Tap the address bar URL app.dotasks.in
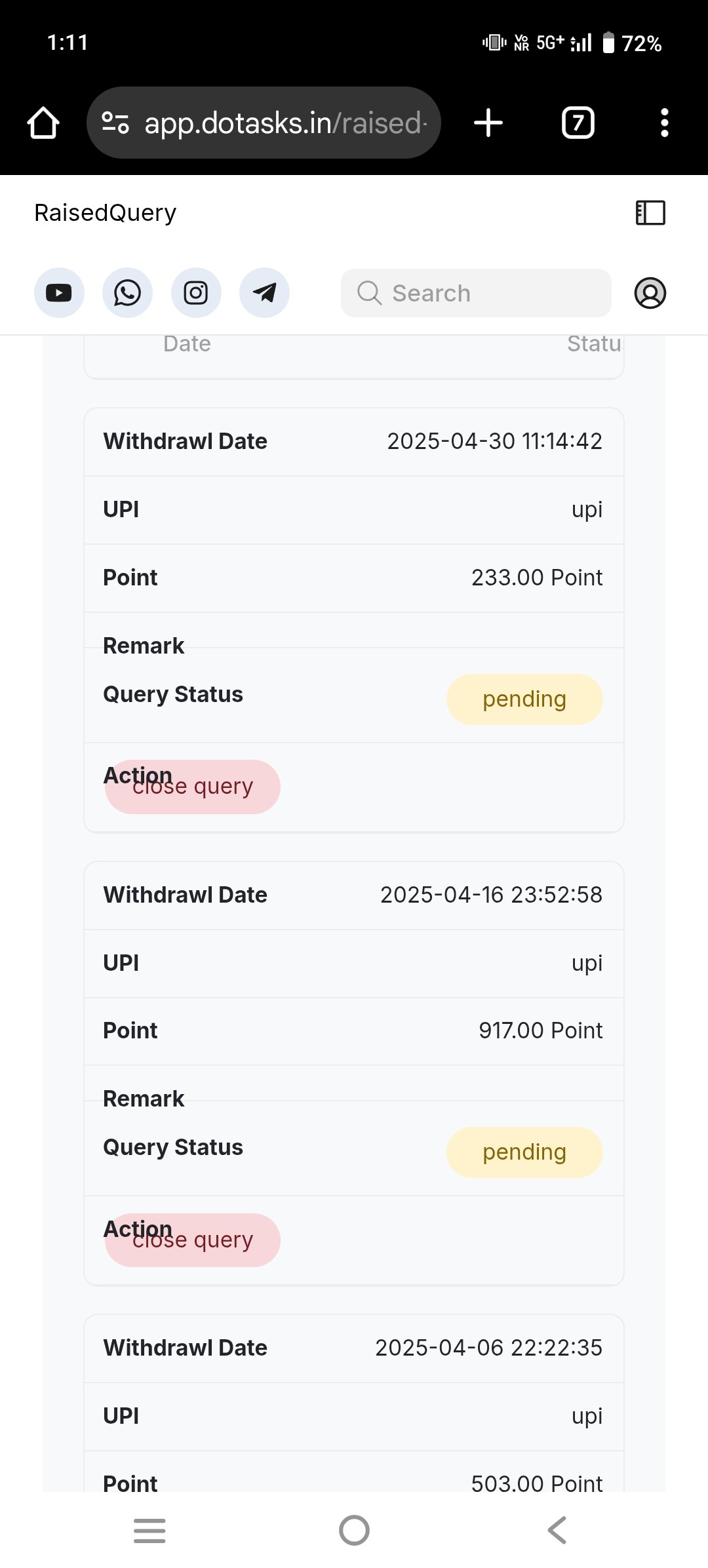 (x=286, y=123)
